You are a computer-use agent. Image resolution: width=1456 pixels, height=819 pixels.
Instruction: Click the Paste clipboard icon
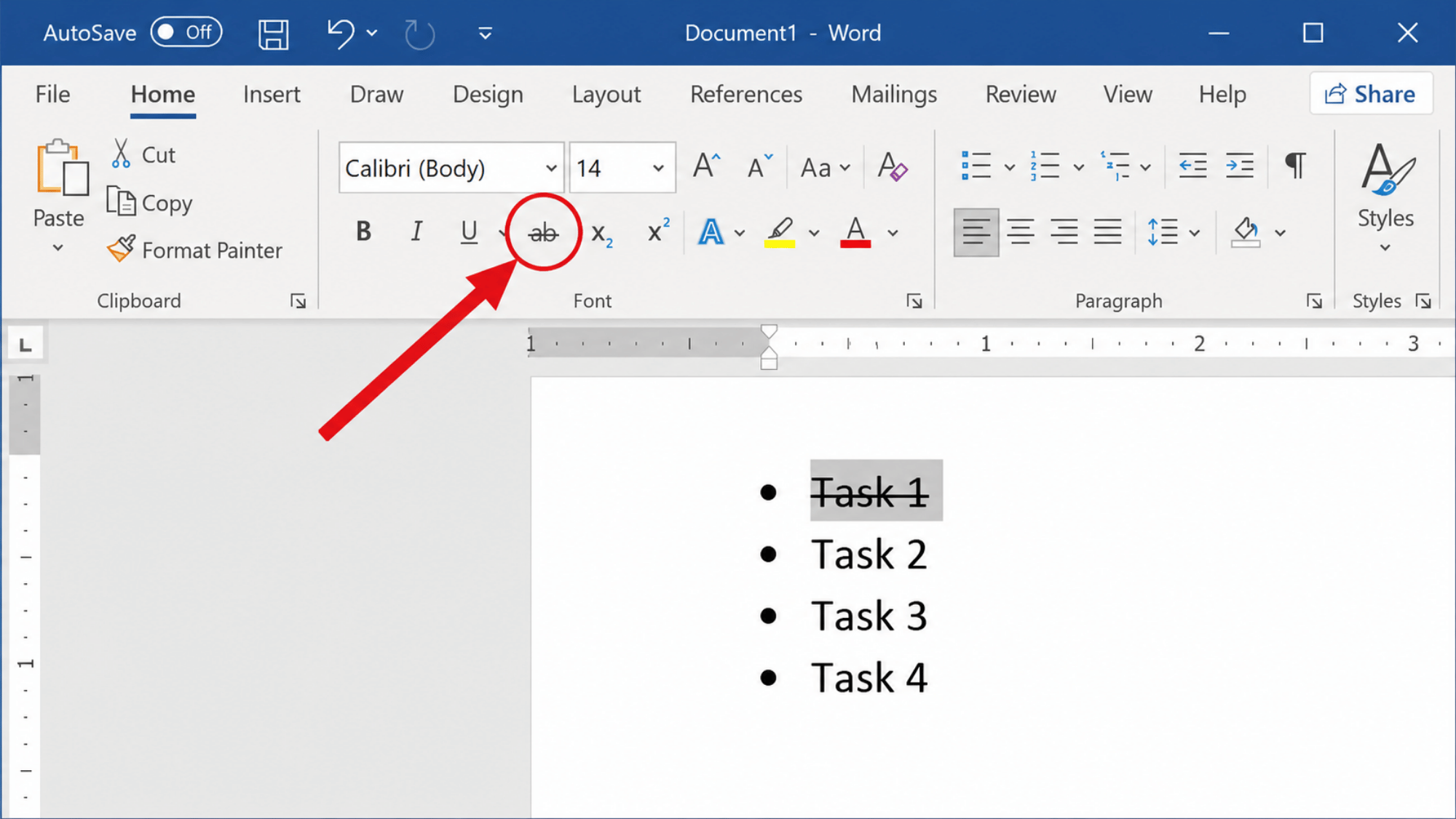62,168
